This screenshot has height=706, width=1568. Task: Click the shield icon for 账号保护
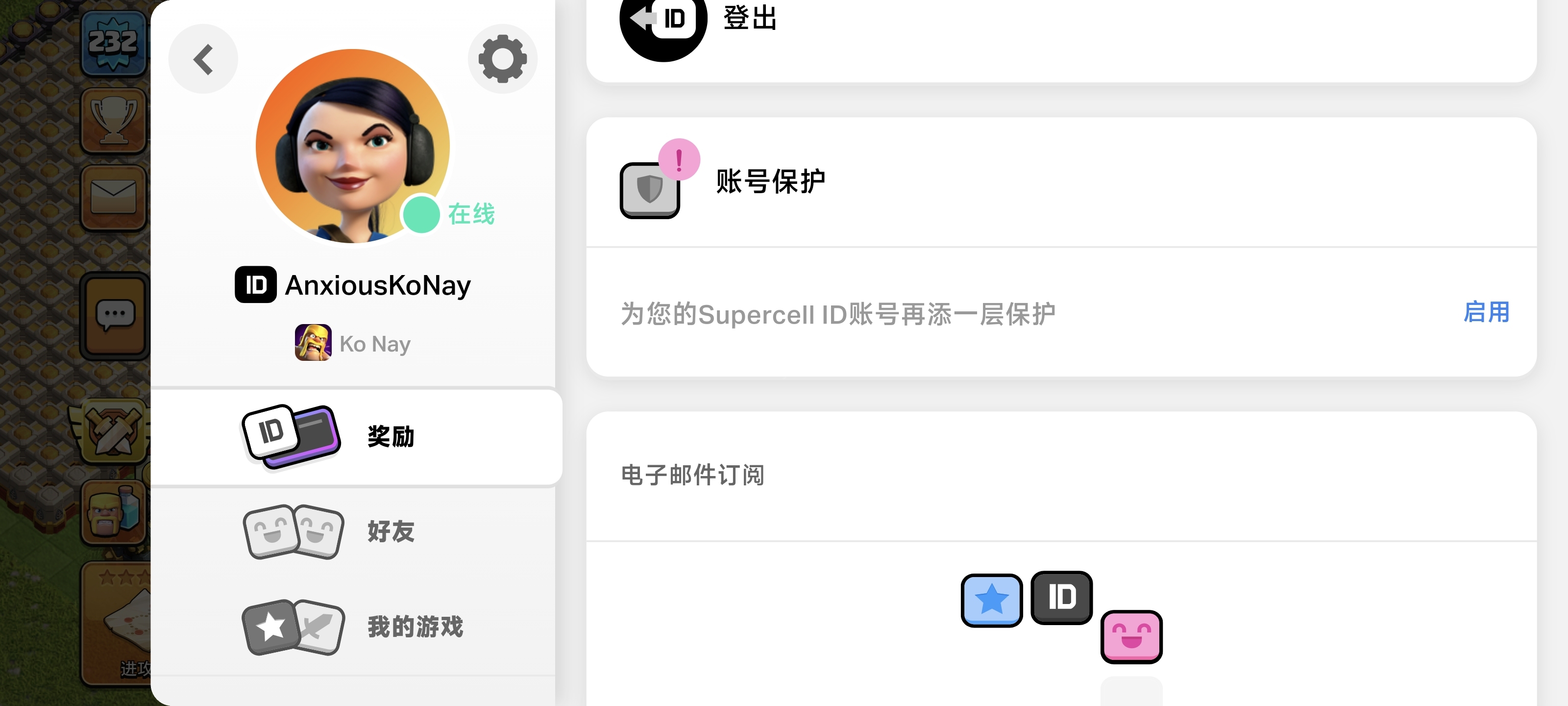point(649,190)
